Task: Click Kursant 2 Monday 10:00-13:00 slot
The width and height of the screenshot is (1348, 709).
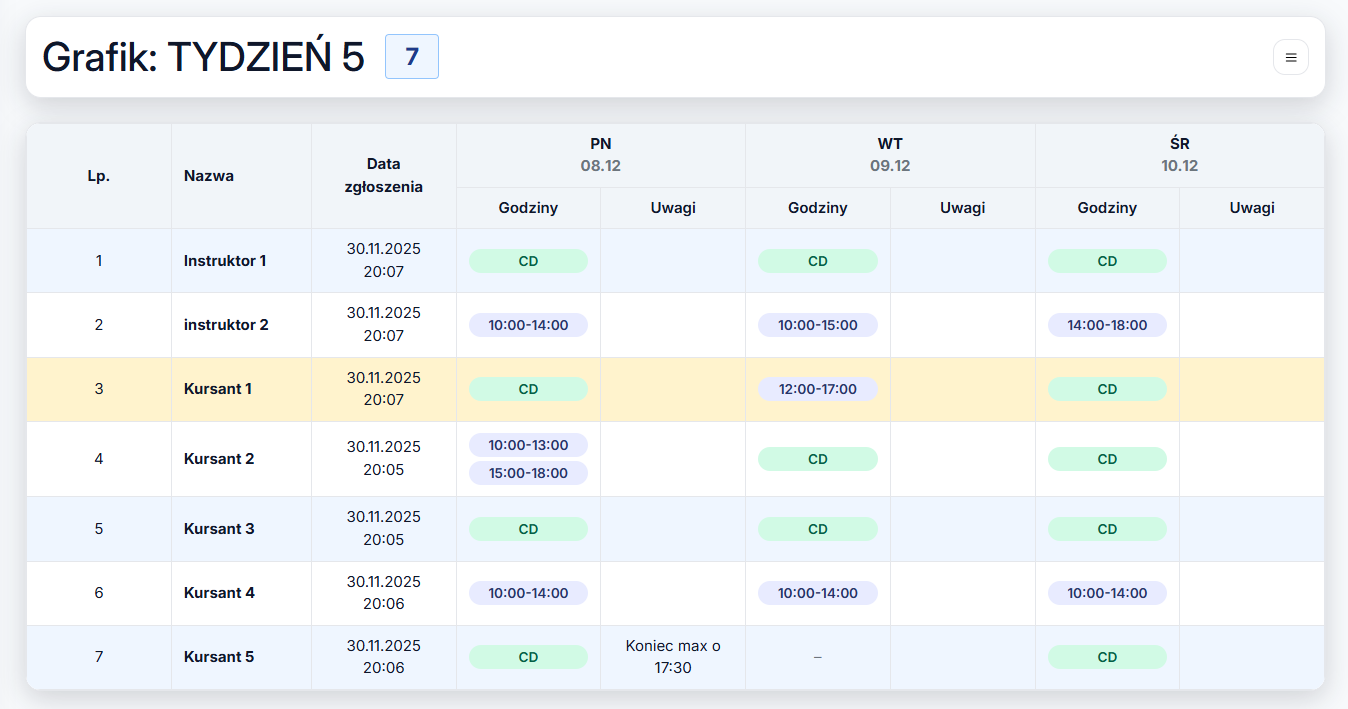Action: (x=528, y=445)
